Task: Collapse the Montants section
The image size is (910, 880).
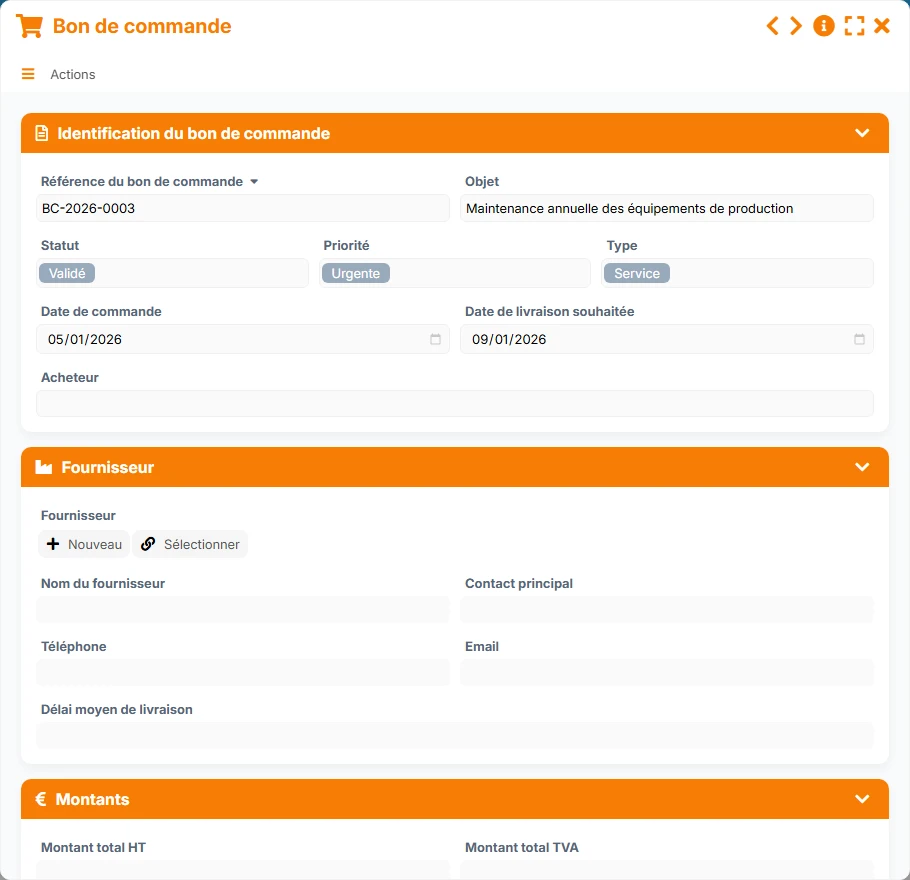Action: tap(862, 799)
